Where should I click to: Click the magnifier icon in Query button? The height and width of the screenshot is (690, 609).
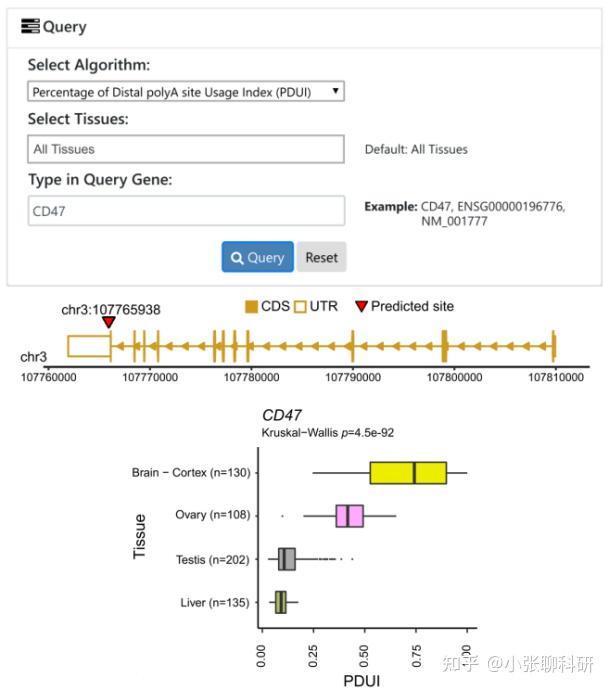click(x=237, y=258)
